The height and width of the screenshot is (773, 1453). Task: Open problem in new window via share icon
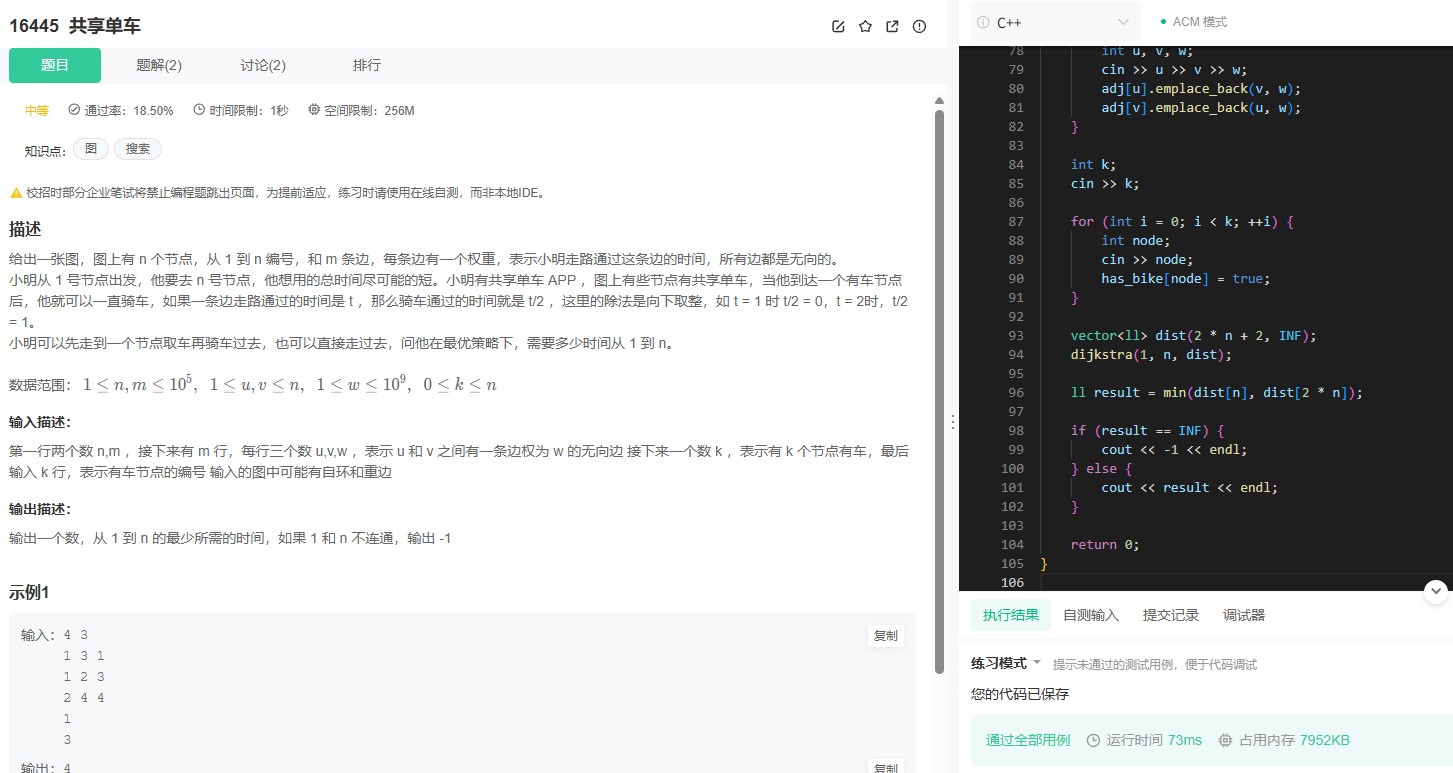[x=892, y=26]
